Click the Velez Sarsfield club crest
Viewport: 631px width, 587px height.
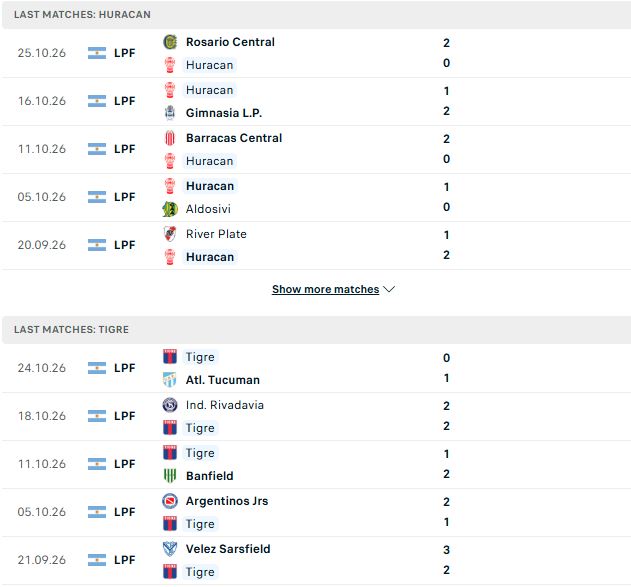(170, 549)
